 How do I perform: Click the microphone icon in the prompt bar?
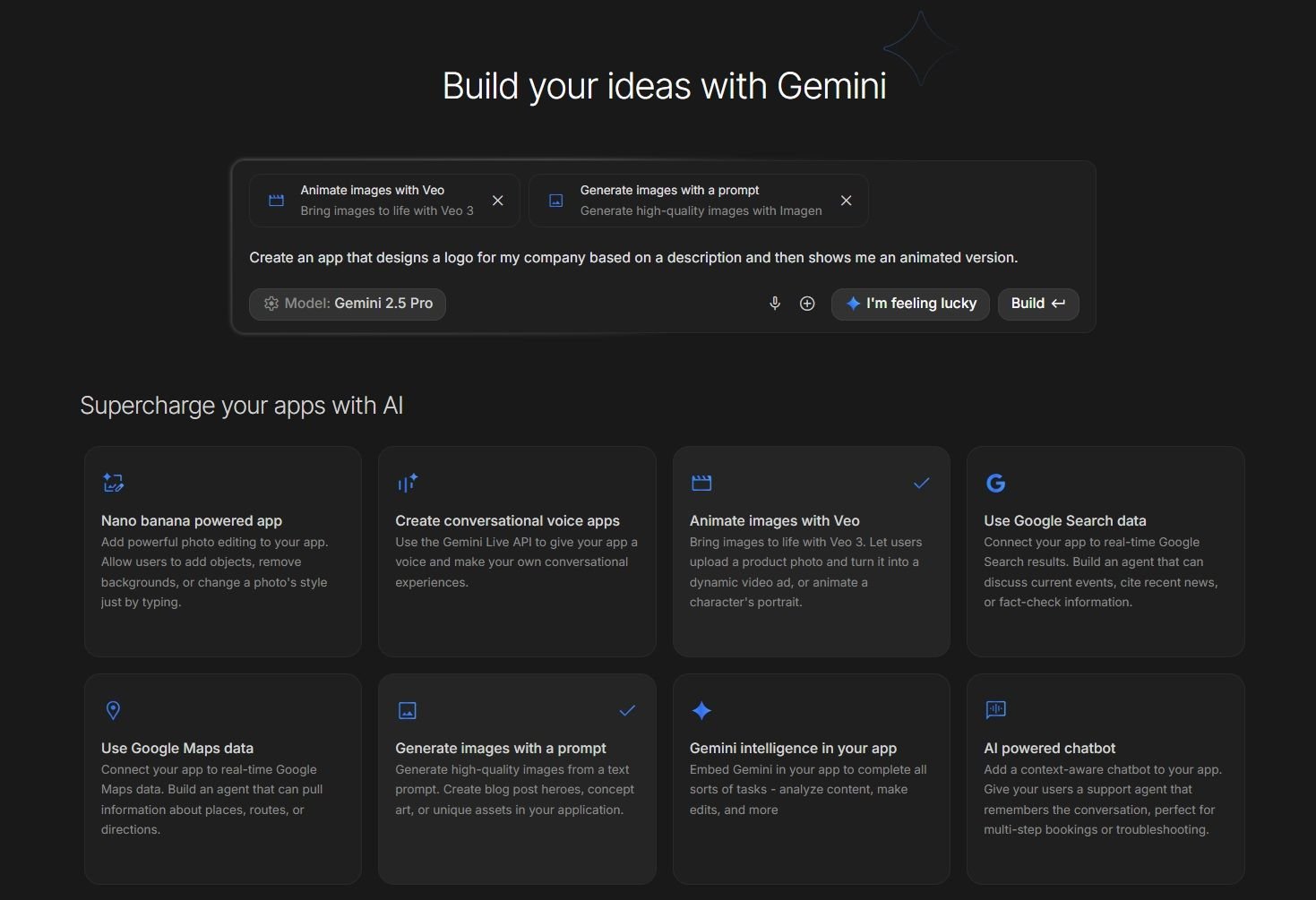click(x=774, y=304)
